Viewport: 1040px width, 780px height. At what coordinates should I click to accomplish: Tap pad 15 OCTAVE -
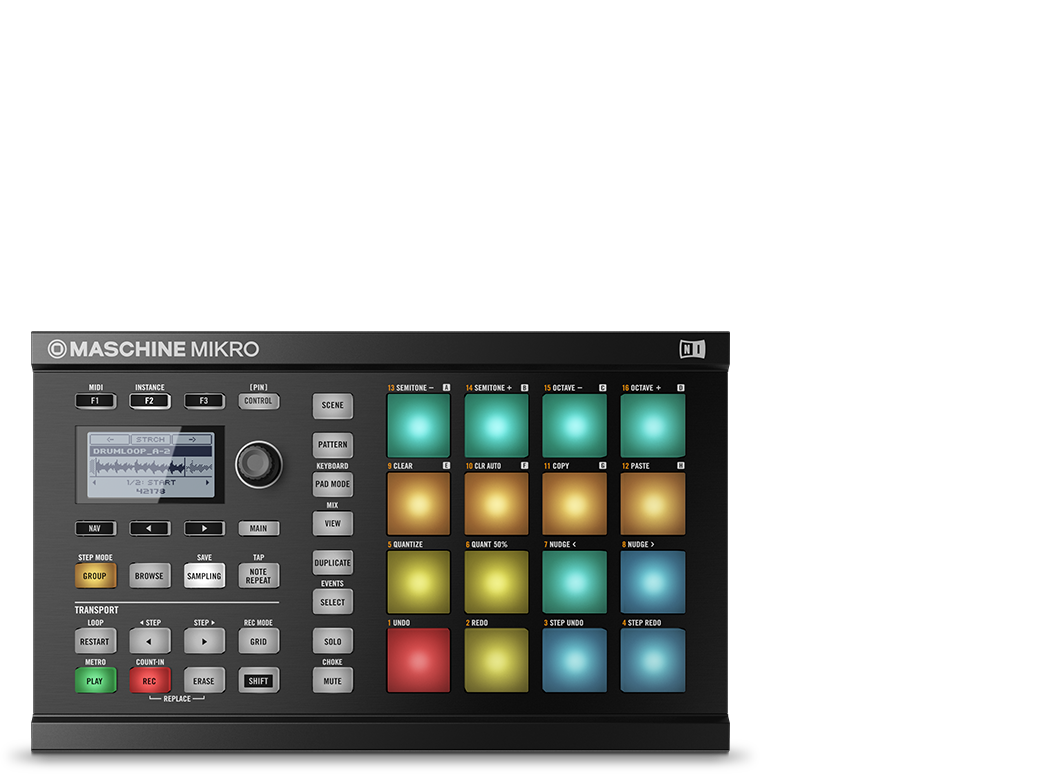click(574, 426)
